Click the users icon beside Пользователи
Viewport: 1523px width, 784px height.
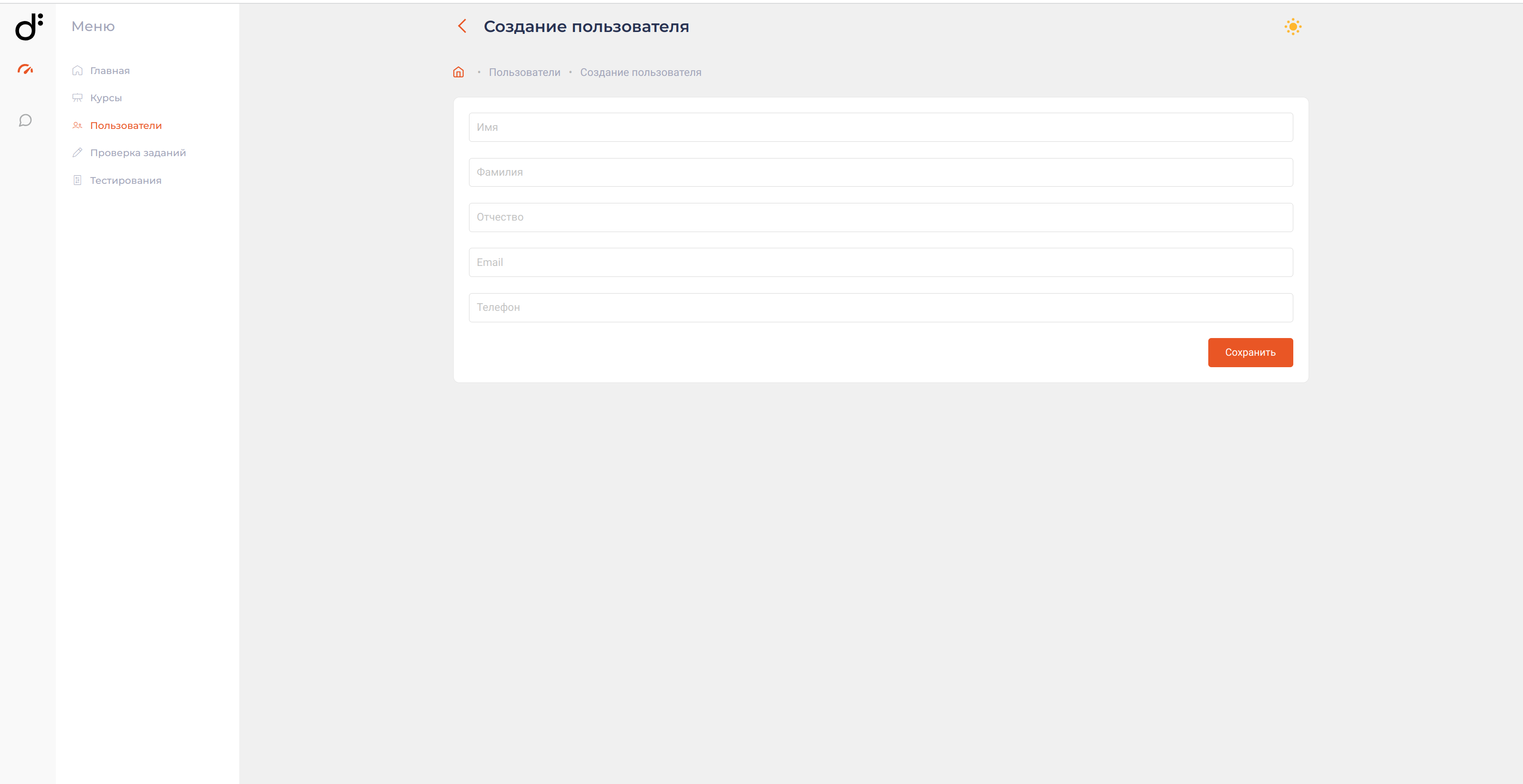click(77, 126)
